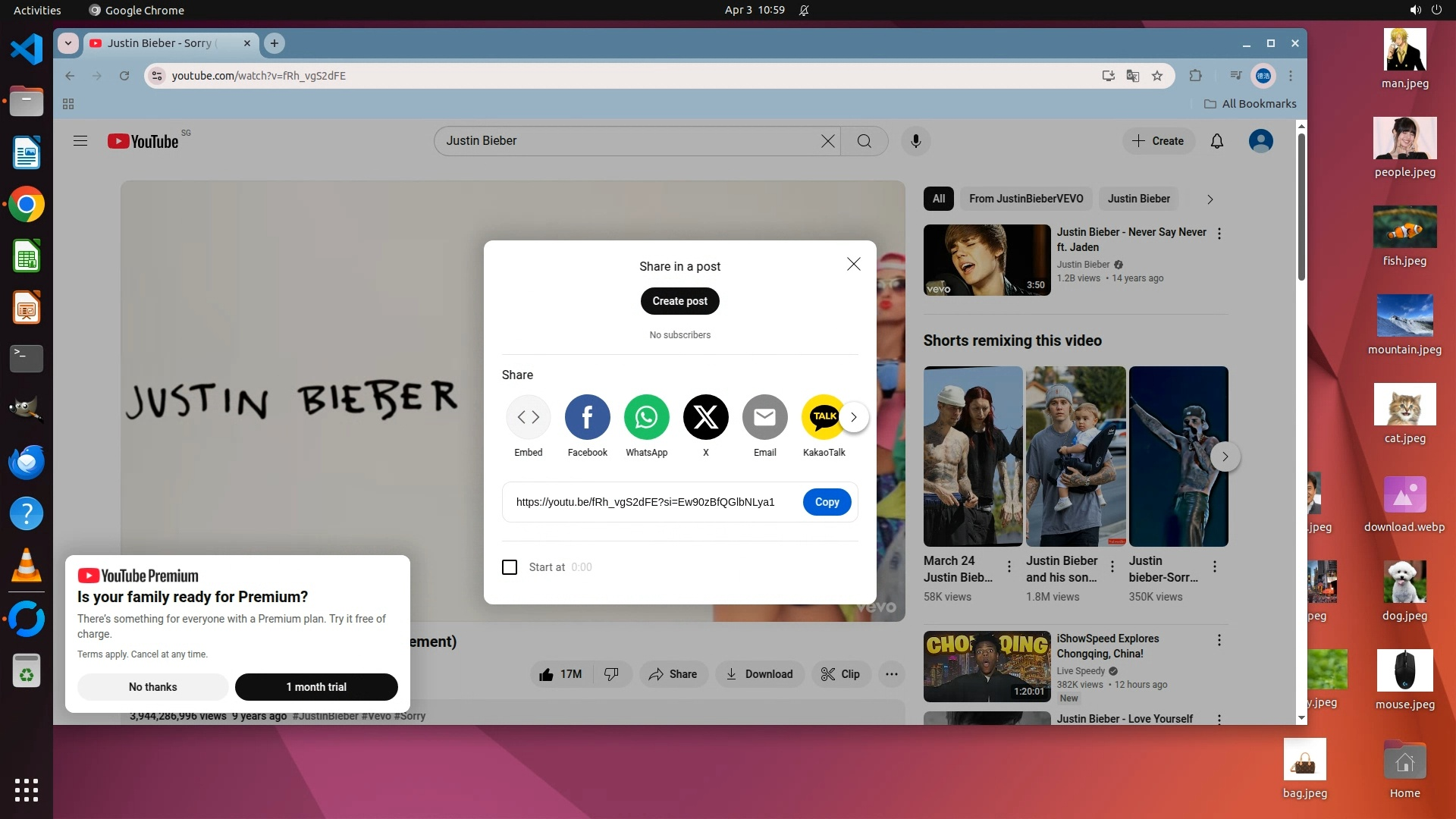Open the YouTube hamburger guide menu

80,141
